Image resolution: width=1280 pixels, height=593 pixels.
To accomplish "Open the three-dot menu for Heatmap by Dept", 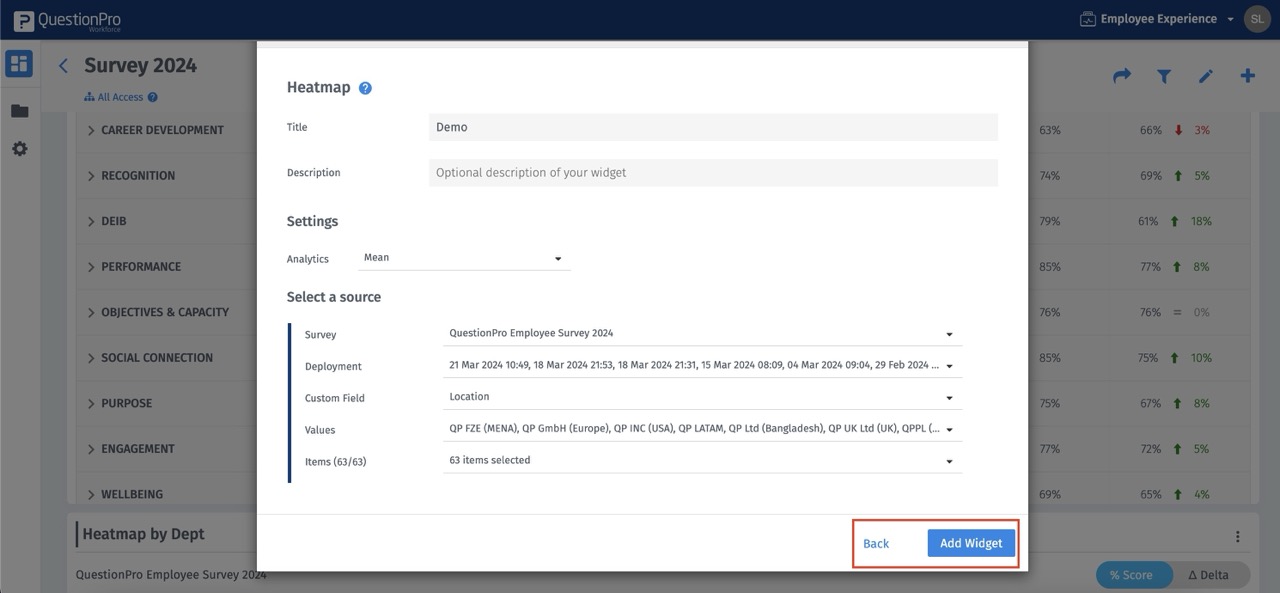I will [x=1238, y=535].
